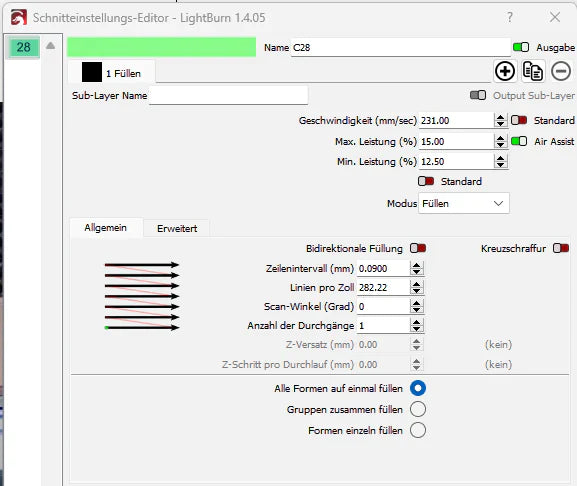Duplicate the sub-layer with copy icon
Image resolution: width=577 pixels, height=486 pixels.
tap(532, 71)
